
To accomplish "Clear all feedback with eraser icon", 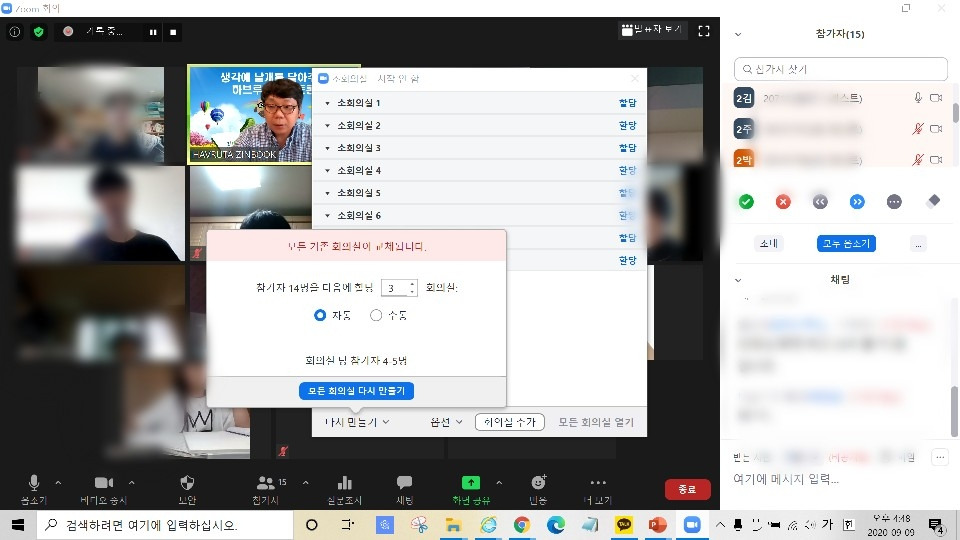I will (x=933, y=201).
